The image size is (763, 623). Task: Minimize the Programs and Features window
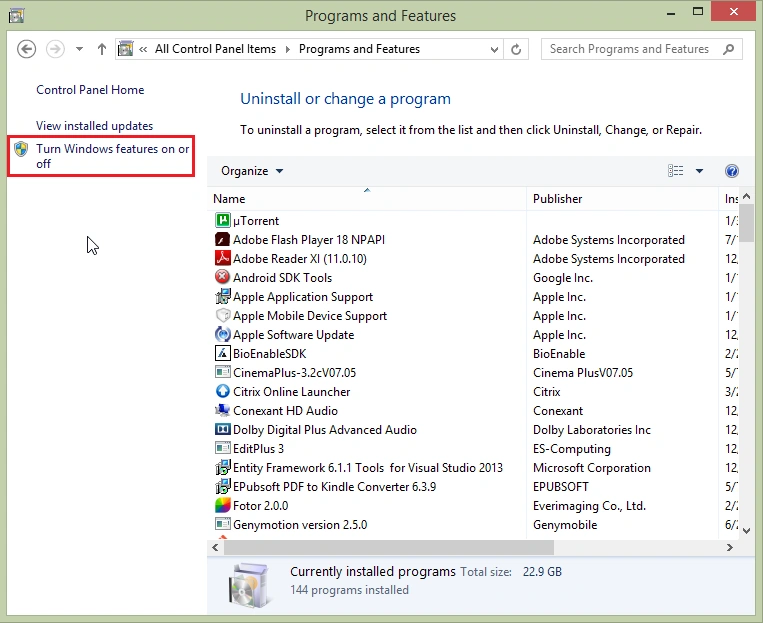click(x=671, y=13)
